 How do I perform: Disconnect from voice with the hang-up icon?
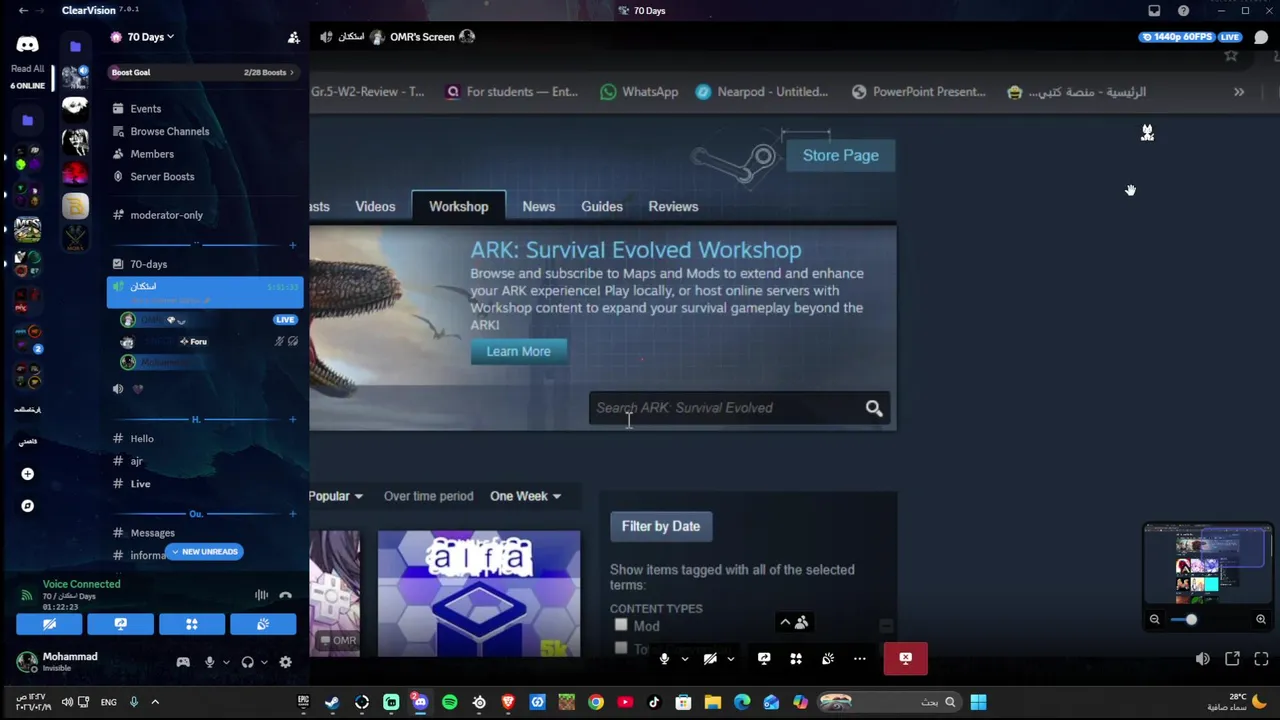pos(285,595)
